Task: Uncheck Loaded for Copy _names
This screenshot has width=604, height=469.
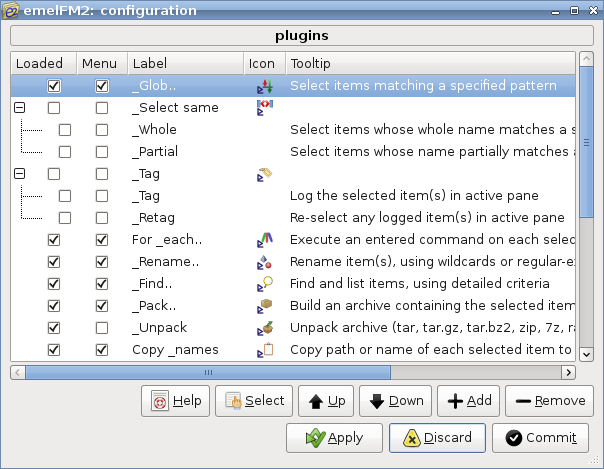Action: point(54,350)
